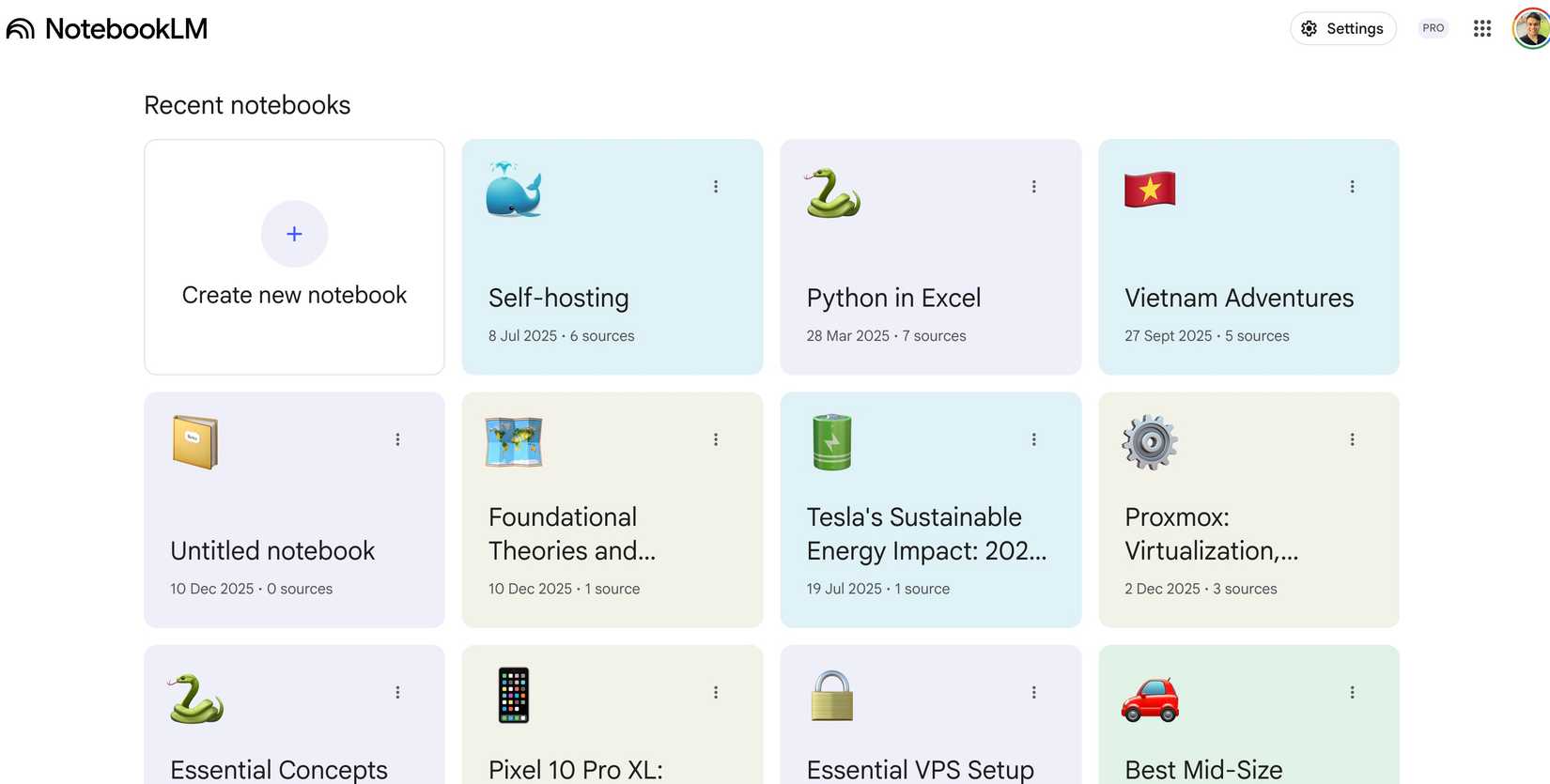This screenshot has height=784, width=1550.
Task: Expand Vietnam Adventures more options
Action: (1352, 187)
